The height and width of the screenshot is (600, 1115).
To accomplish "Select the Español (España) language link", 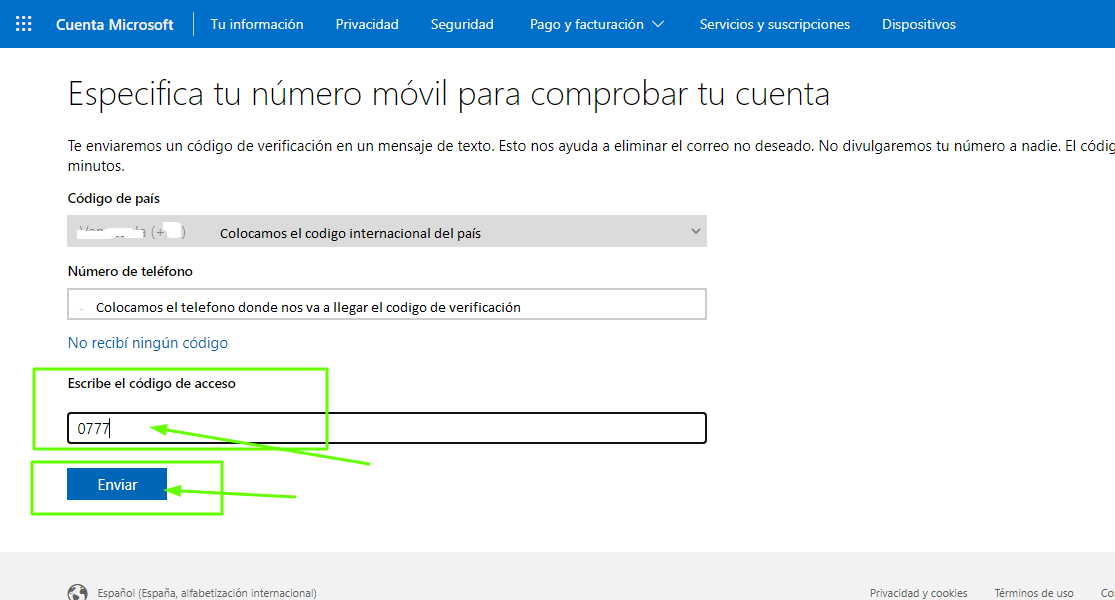I will point(207,593).
